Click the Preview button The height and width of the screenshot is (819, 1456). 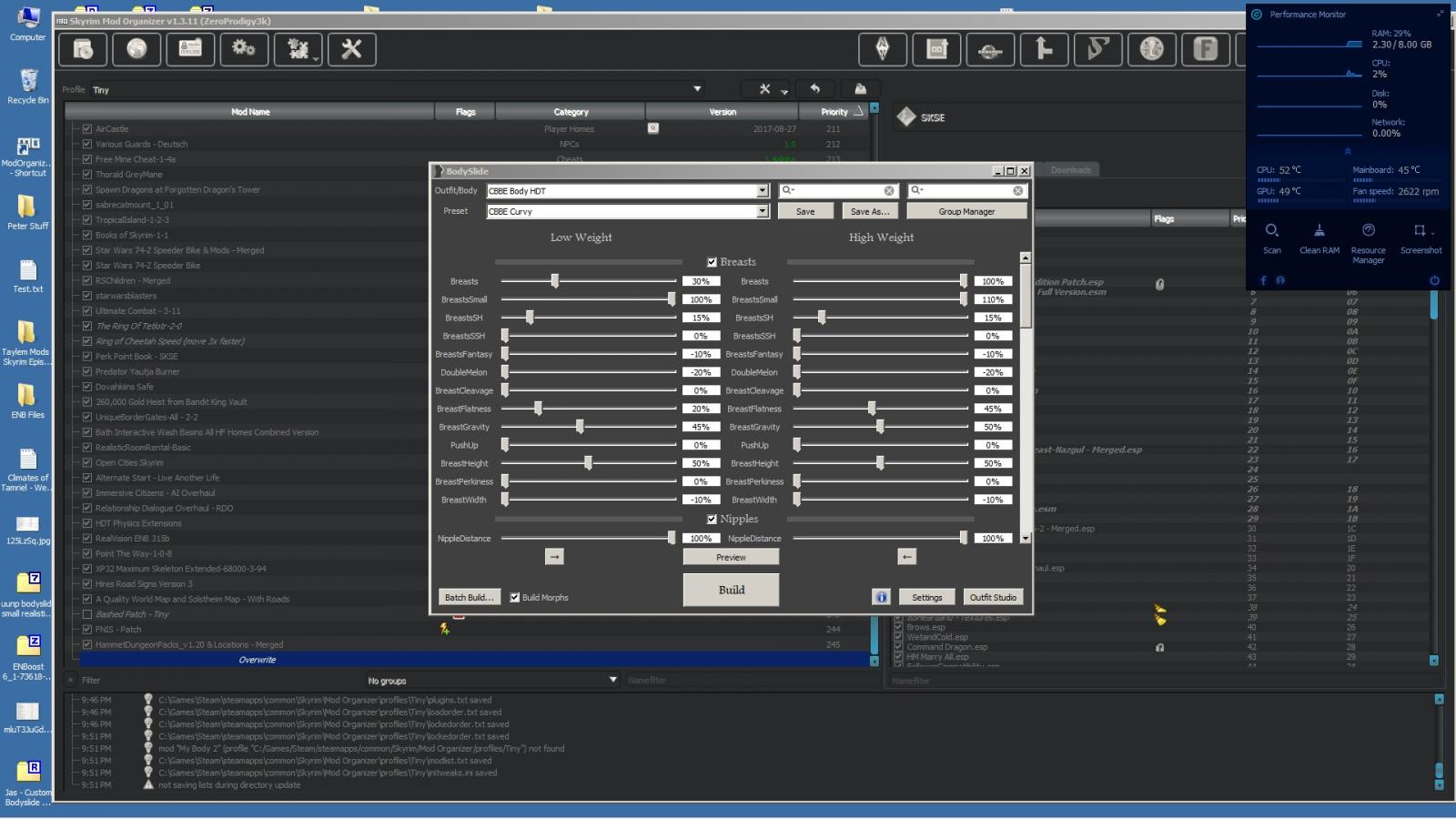click(x=731, y=557)
